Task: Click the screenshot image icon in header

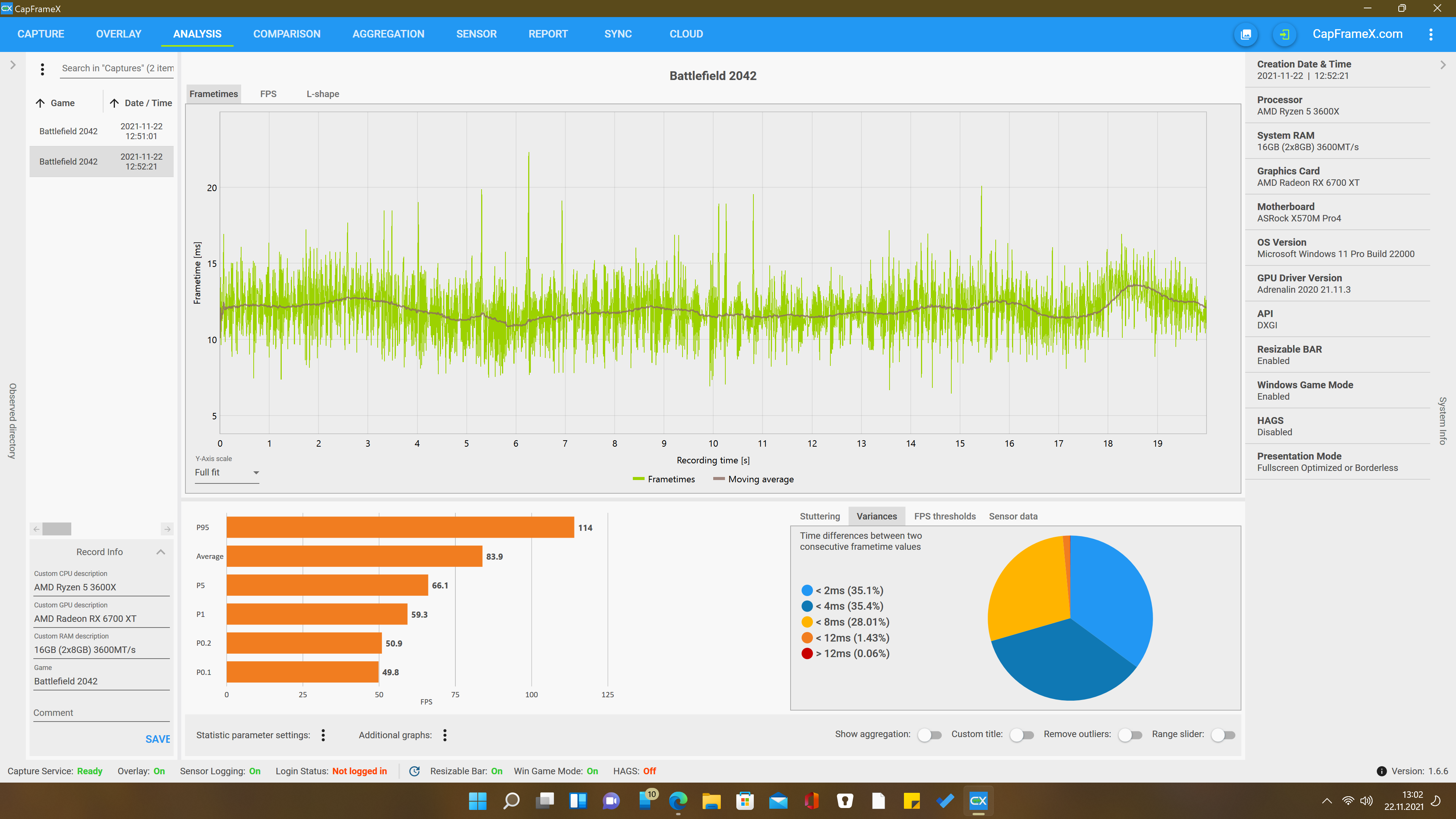Action: coord(1246,35)
